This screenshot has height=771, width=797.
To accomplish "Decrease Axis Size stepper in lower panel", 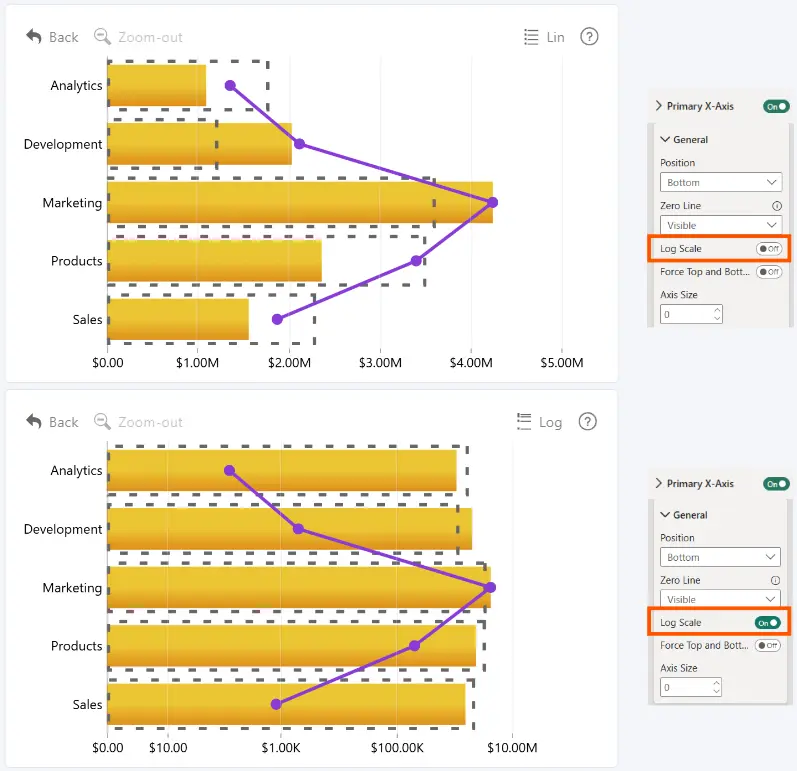I will (x=717, y=692).
